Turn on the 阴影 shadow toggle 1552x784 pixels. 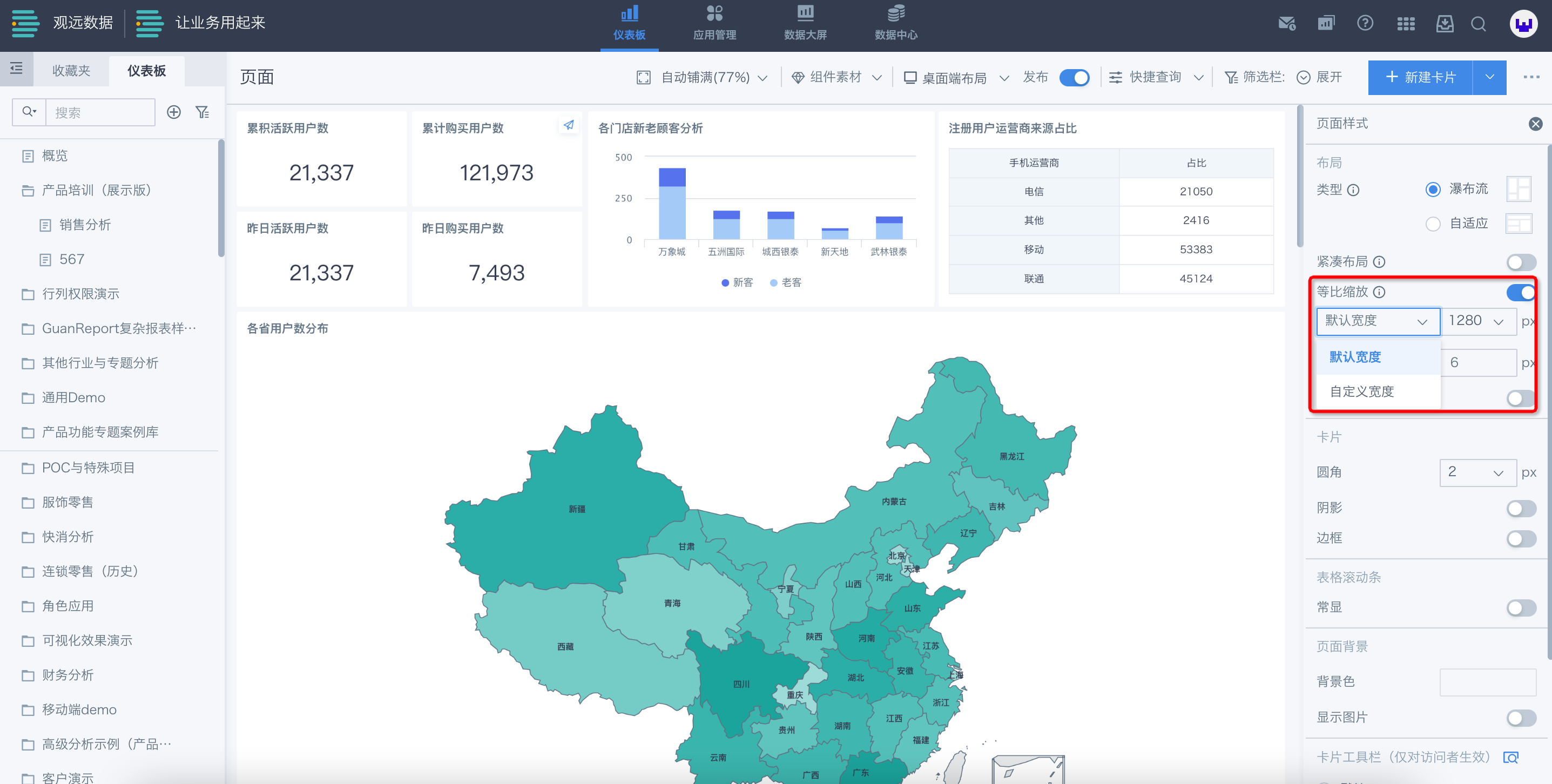point(1521,508)
